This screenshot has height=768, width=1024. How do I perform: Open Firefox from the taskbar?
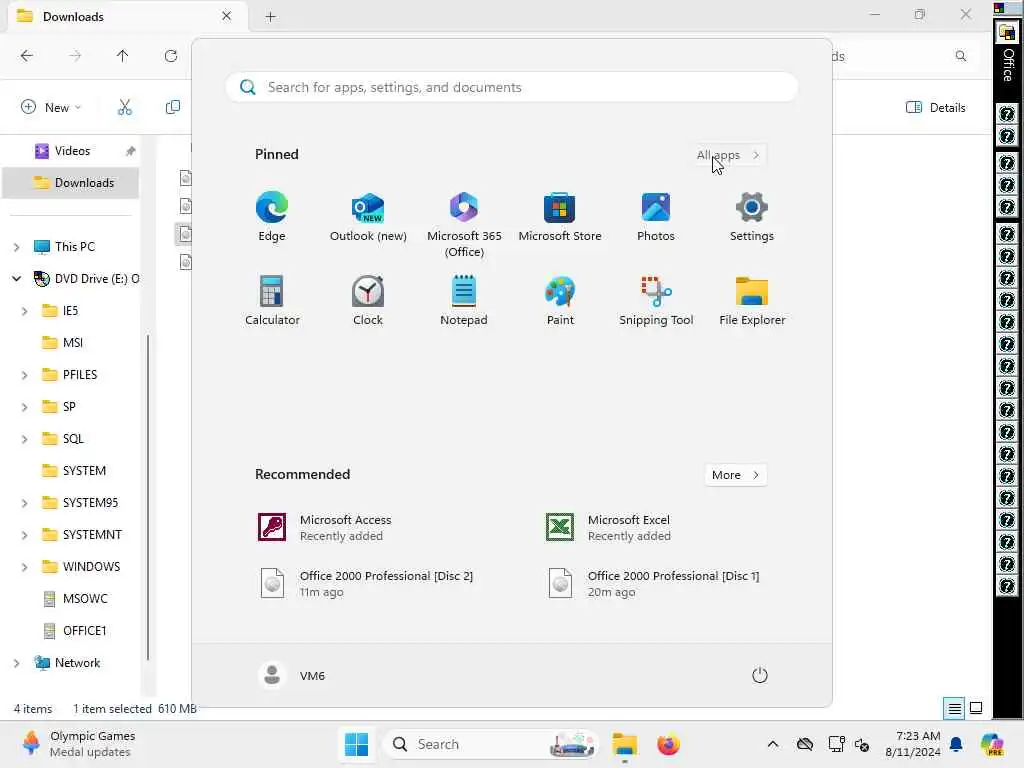668,744
